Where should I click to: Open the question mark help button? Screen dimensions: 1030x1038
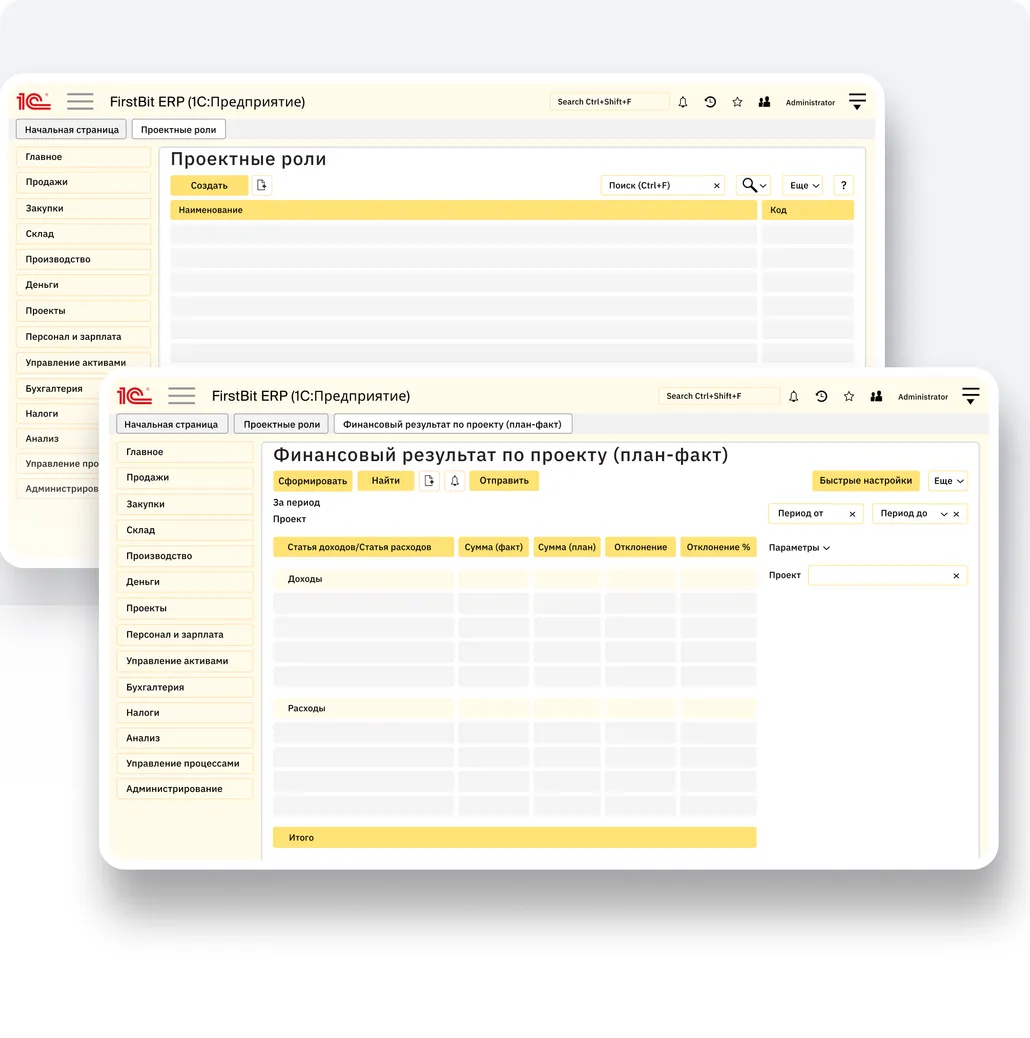pyautogui.click(x=844, y=185)
